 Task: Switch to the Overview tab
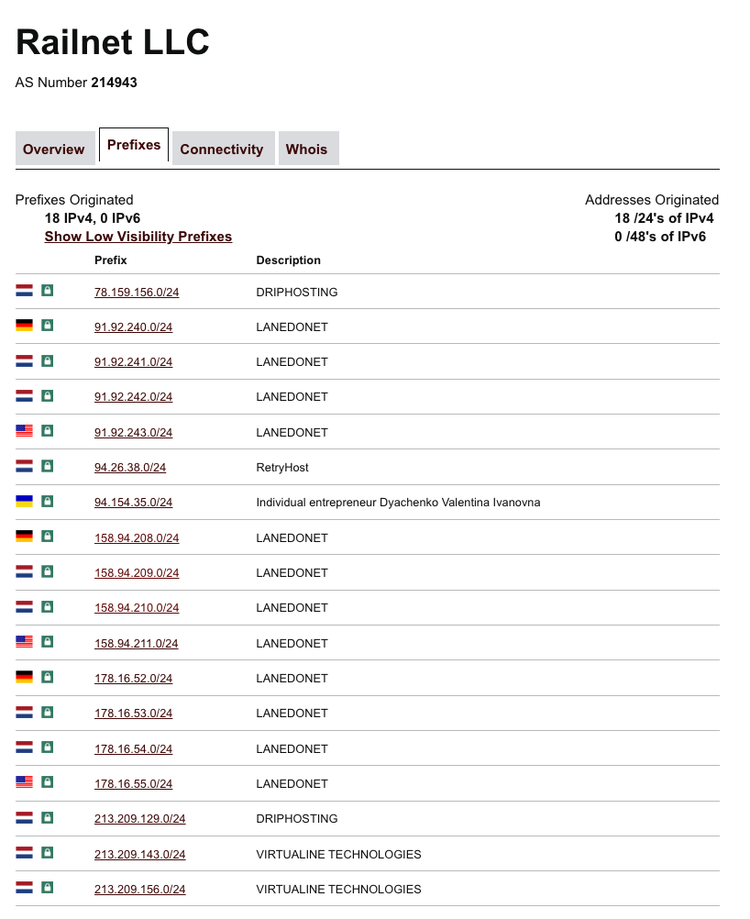(53, 149)
